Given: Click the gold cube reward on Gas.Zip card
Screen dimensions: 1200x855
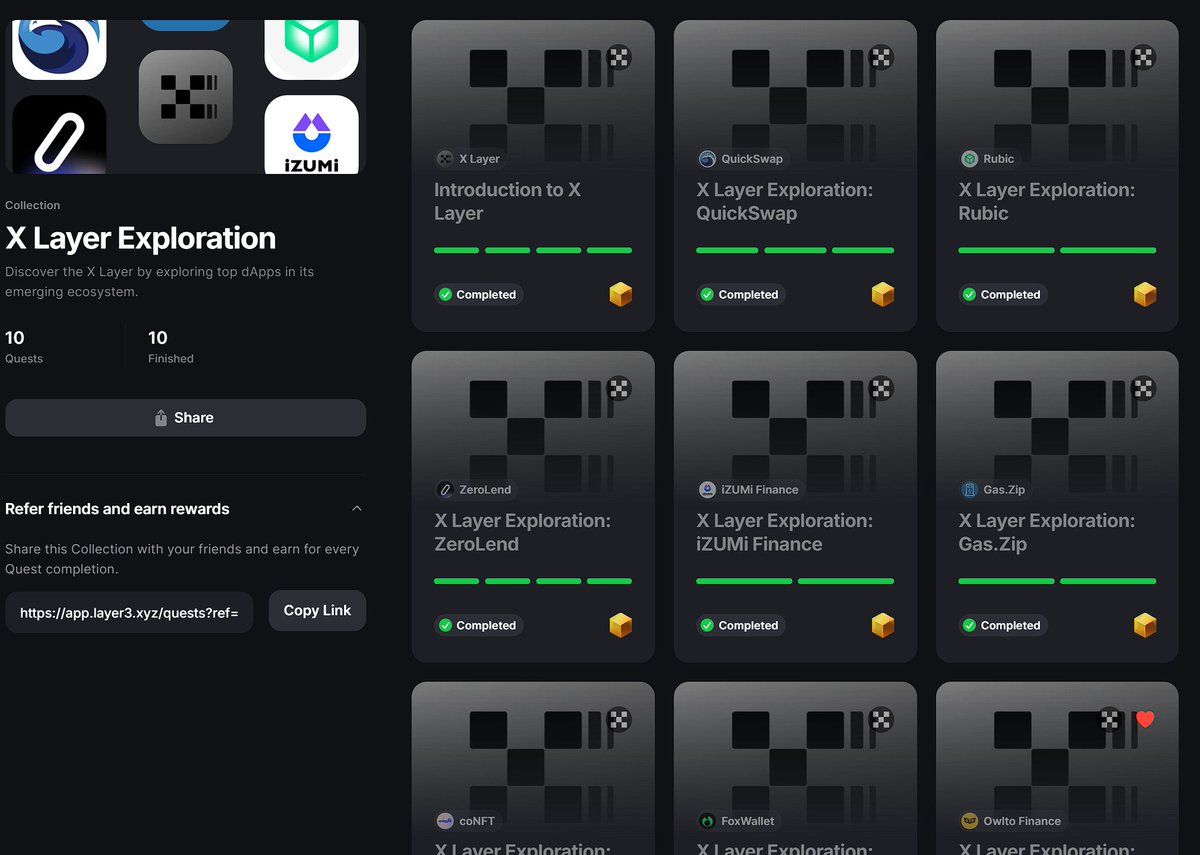Looking at the screenshot, I should [1145, 625].
